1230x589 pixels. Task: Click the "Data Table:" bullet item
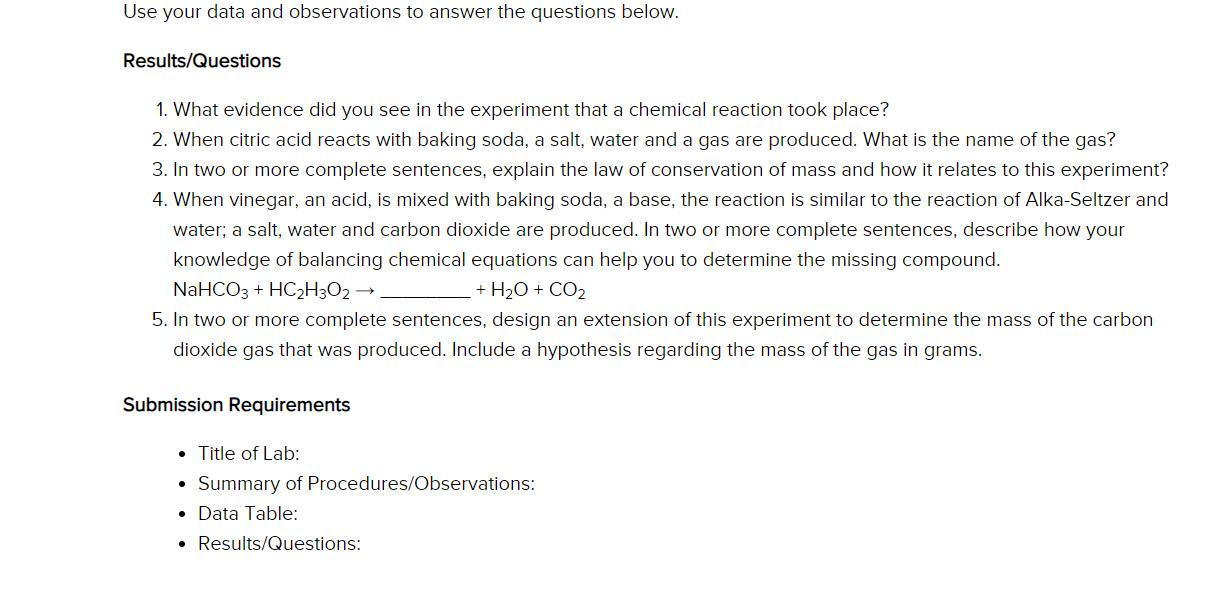pyautogui.click(x=247, y=514)
